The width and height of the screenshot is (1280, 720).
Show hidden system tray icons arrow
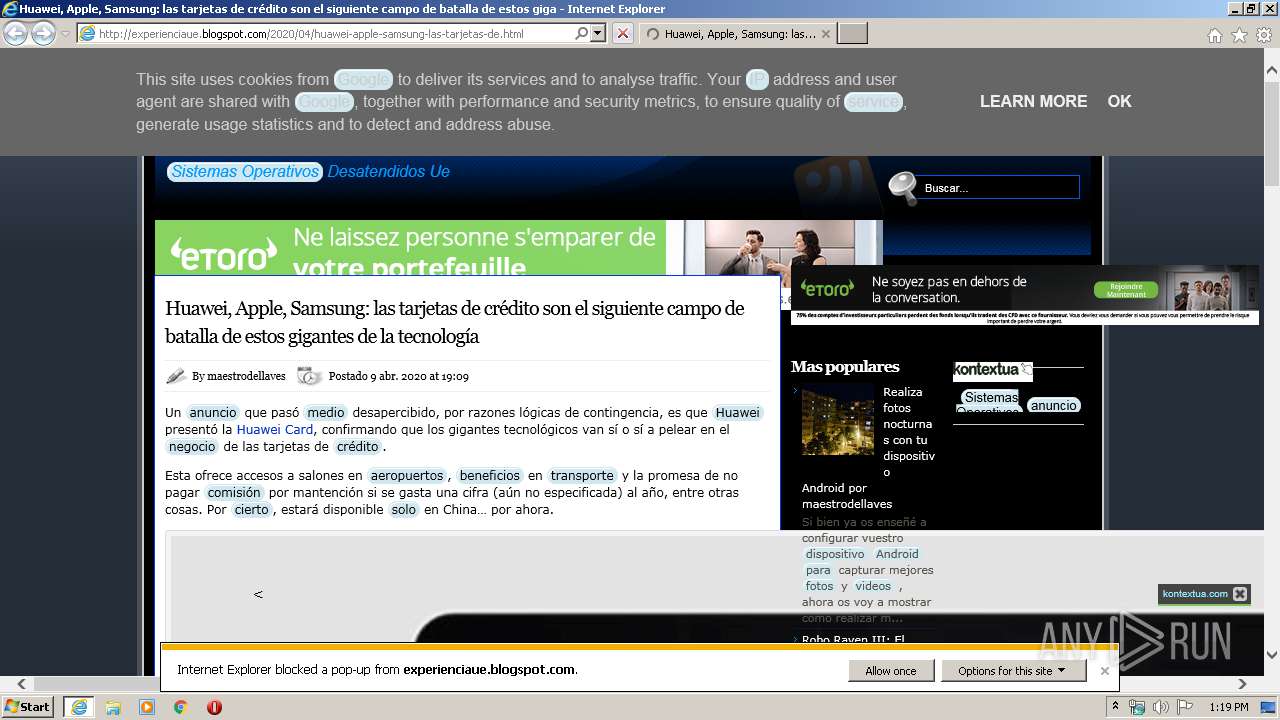pos(1116,707)
